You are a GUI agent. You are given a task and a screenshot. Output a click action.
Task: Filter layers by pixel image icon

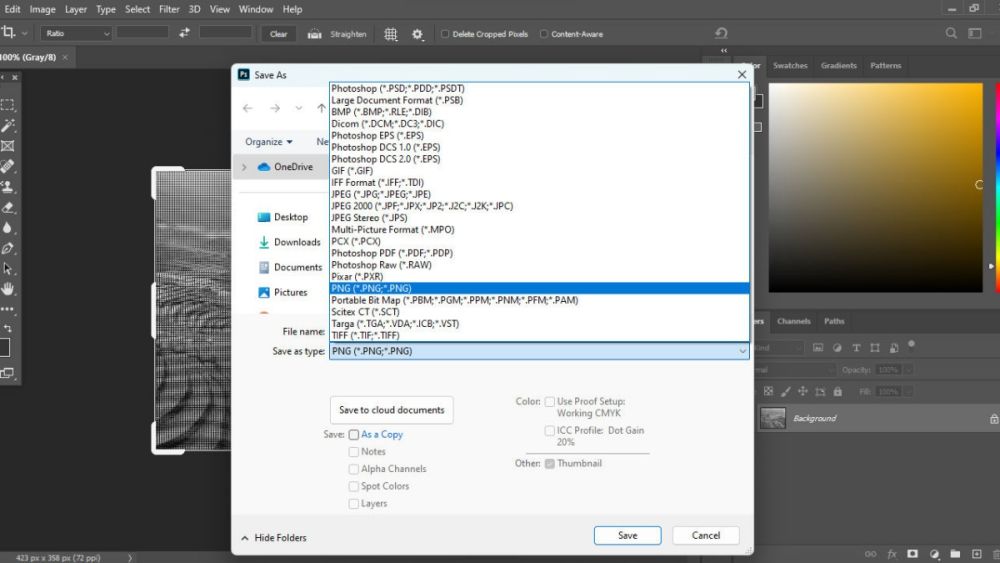click(x=818, y=347)
